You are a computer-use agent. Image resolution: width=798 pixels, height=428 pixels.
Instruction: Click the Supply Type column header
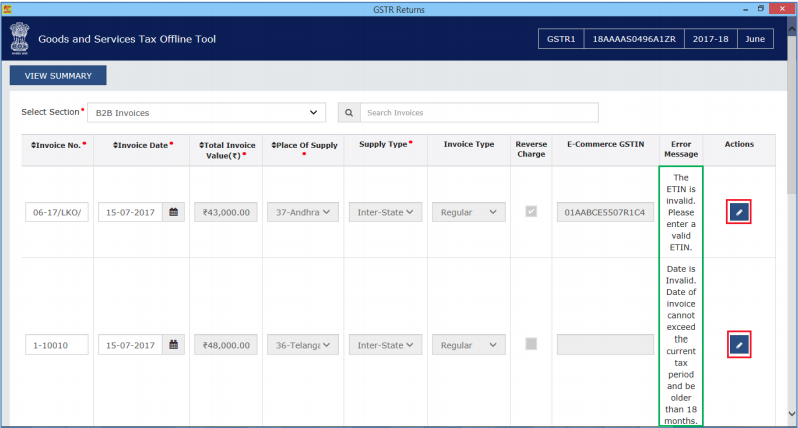pos(386,145)
